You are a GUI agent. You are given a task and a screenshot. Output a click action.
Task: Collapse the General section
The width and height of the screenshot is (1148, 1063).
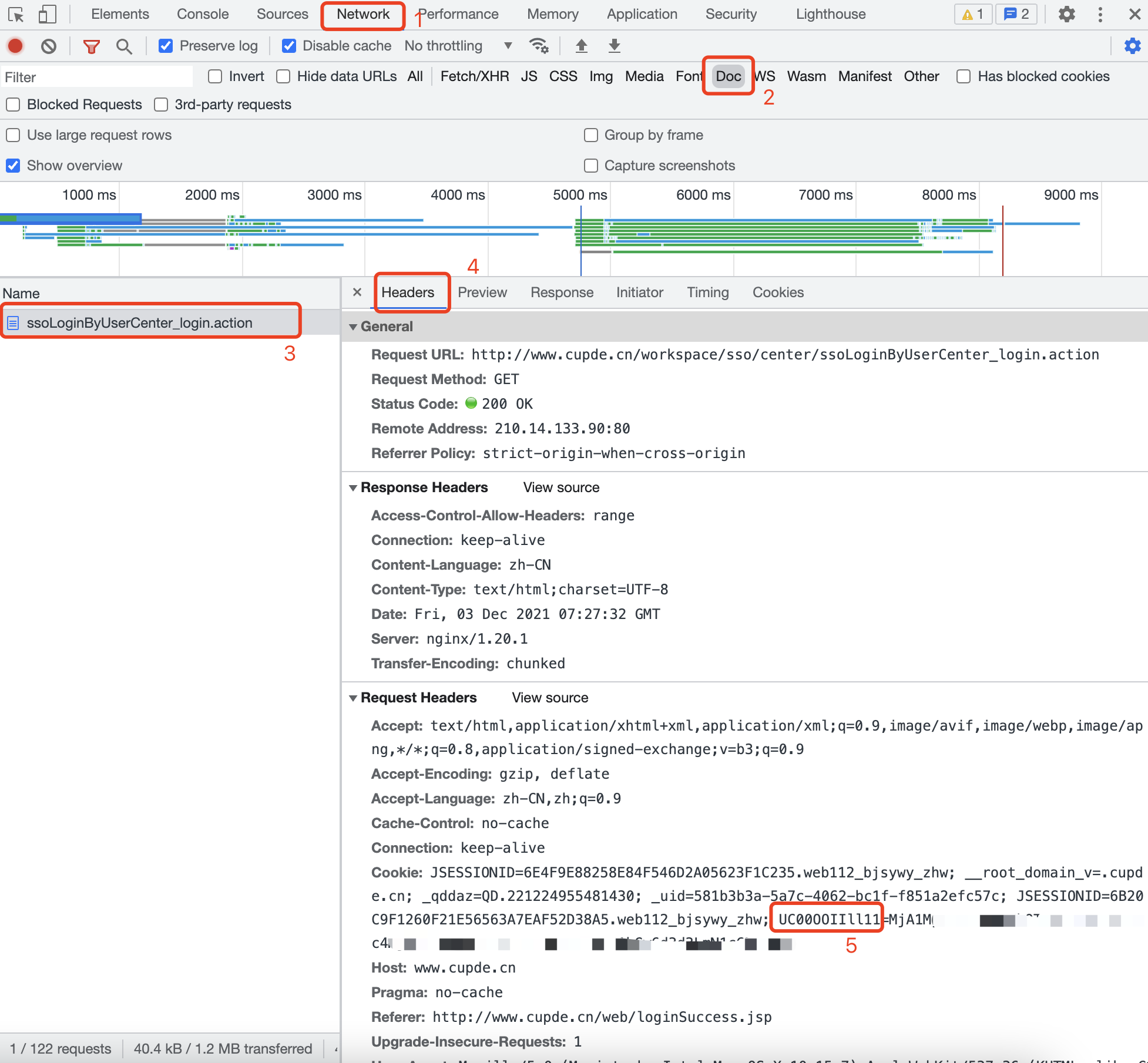pyautogui.click(x=353, y=327)
